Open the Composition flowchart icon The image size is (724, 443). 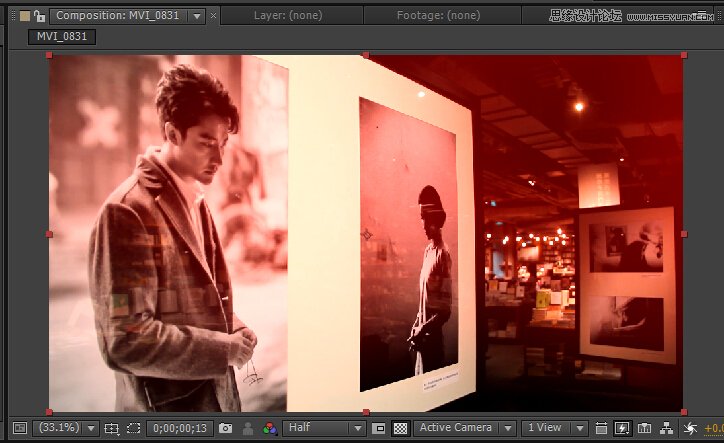(x=665, y=428)
